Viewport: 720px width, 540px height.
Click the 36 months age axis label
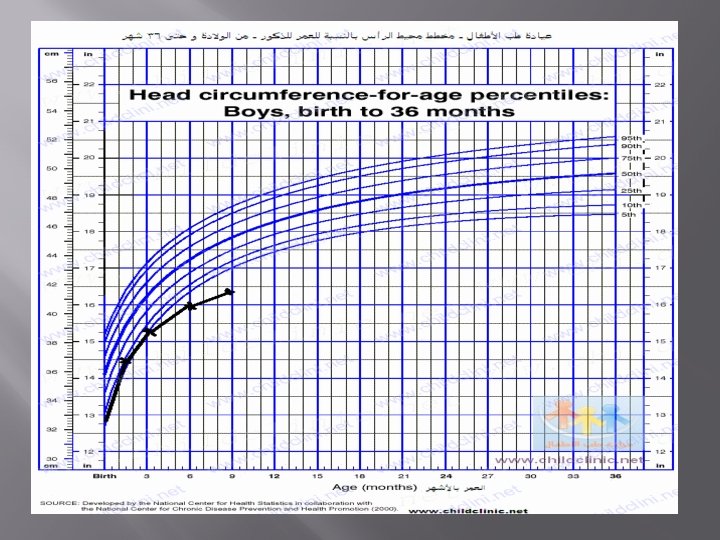[x=615, y=476]
